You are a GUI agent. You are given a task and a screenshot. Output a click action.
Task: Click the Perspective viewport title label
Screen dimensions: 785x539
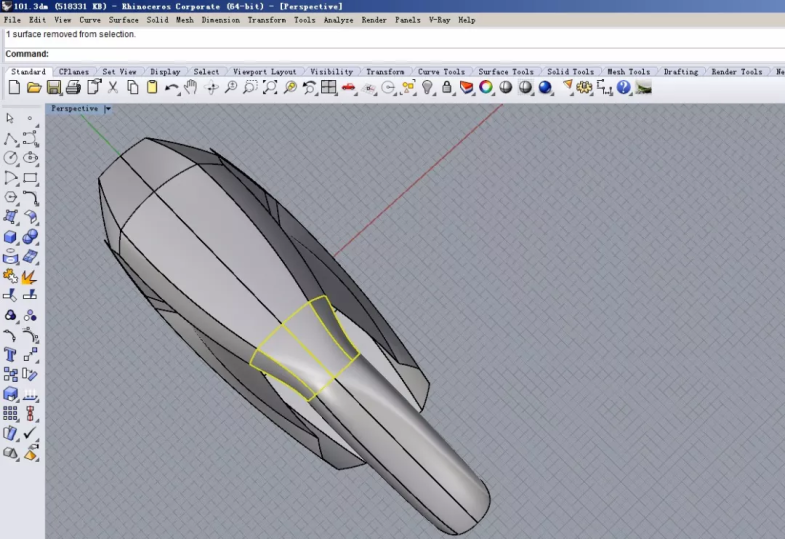pos(75,109)
